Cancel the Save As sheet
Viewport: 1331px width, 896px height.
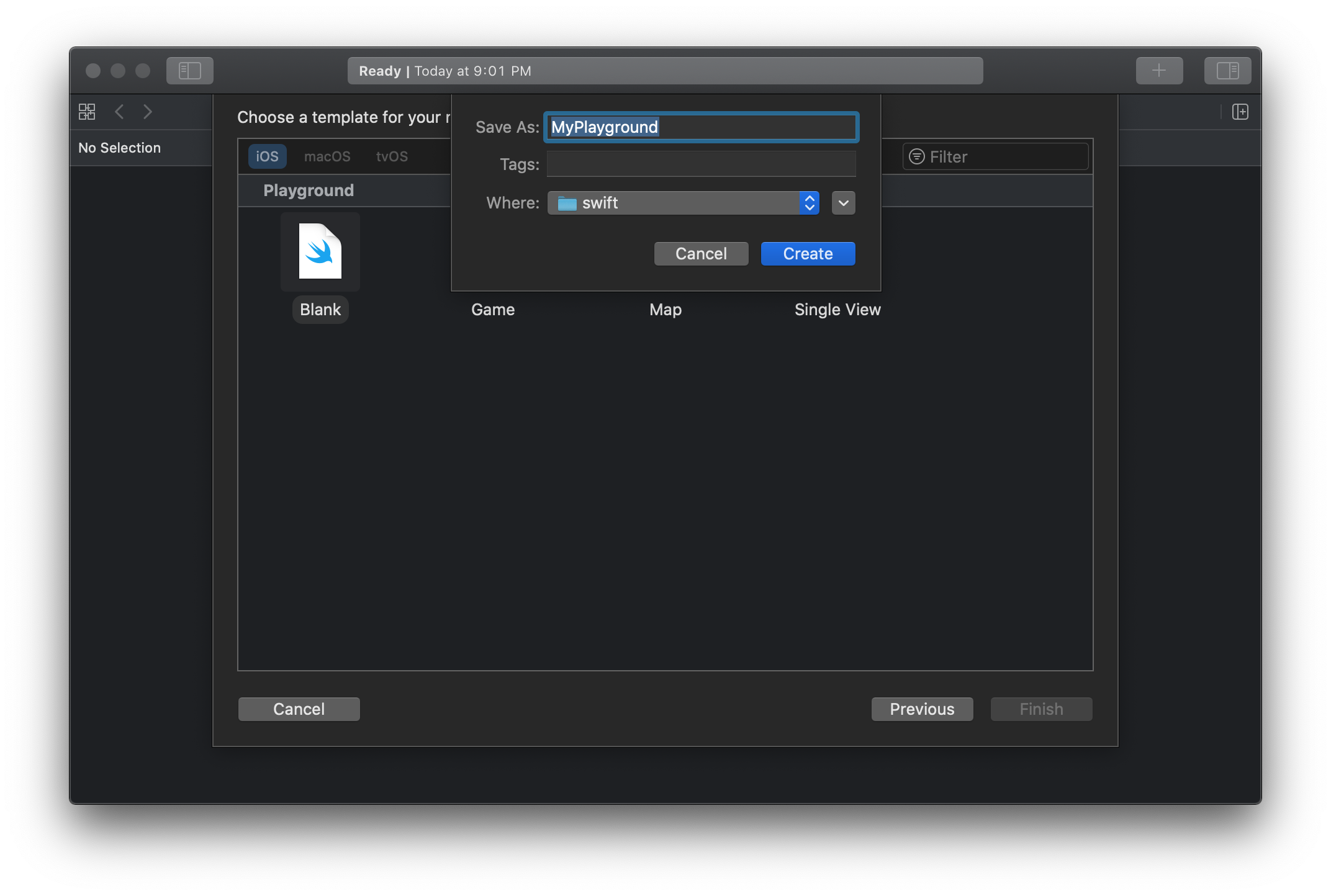click(701, 254)
